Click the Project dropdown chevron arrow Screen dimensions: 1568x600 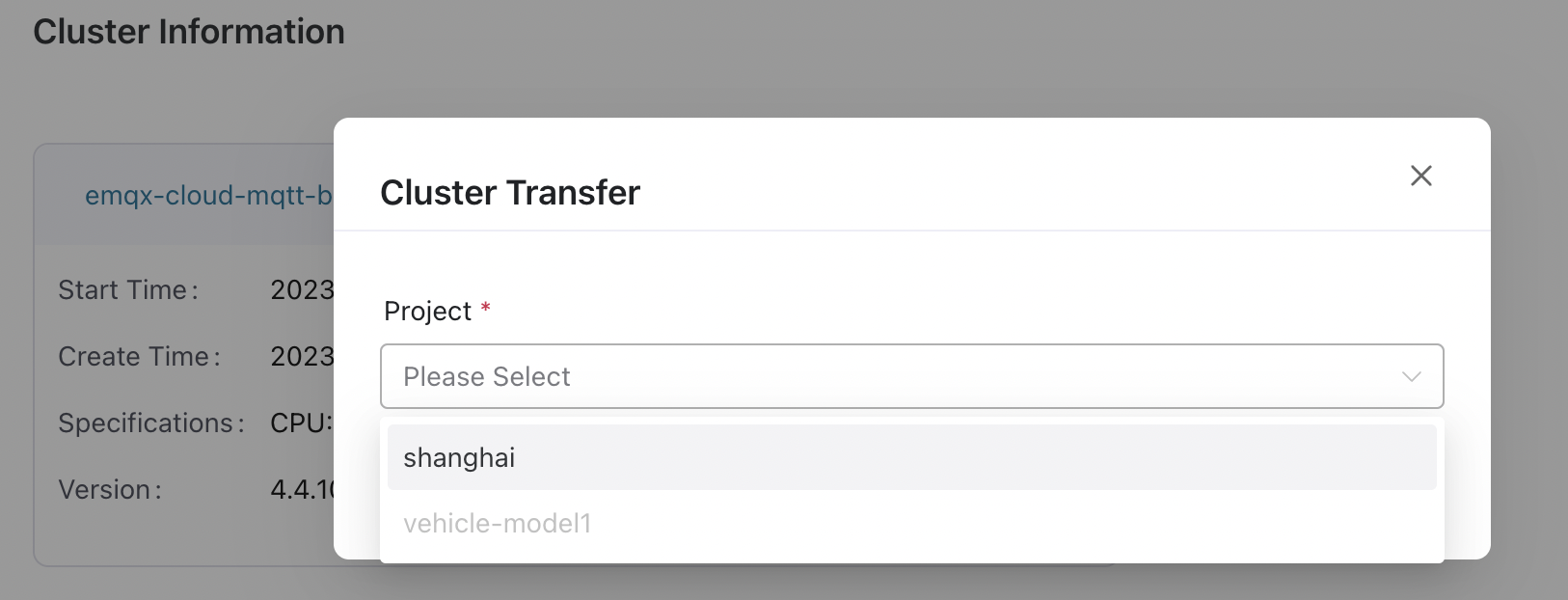[1411, 376]
